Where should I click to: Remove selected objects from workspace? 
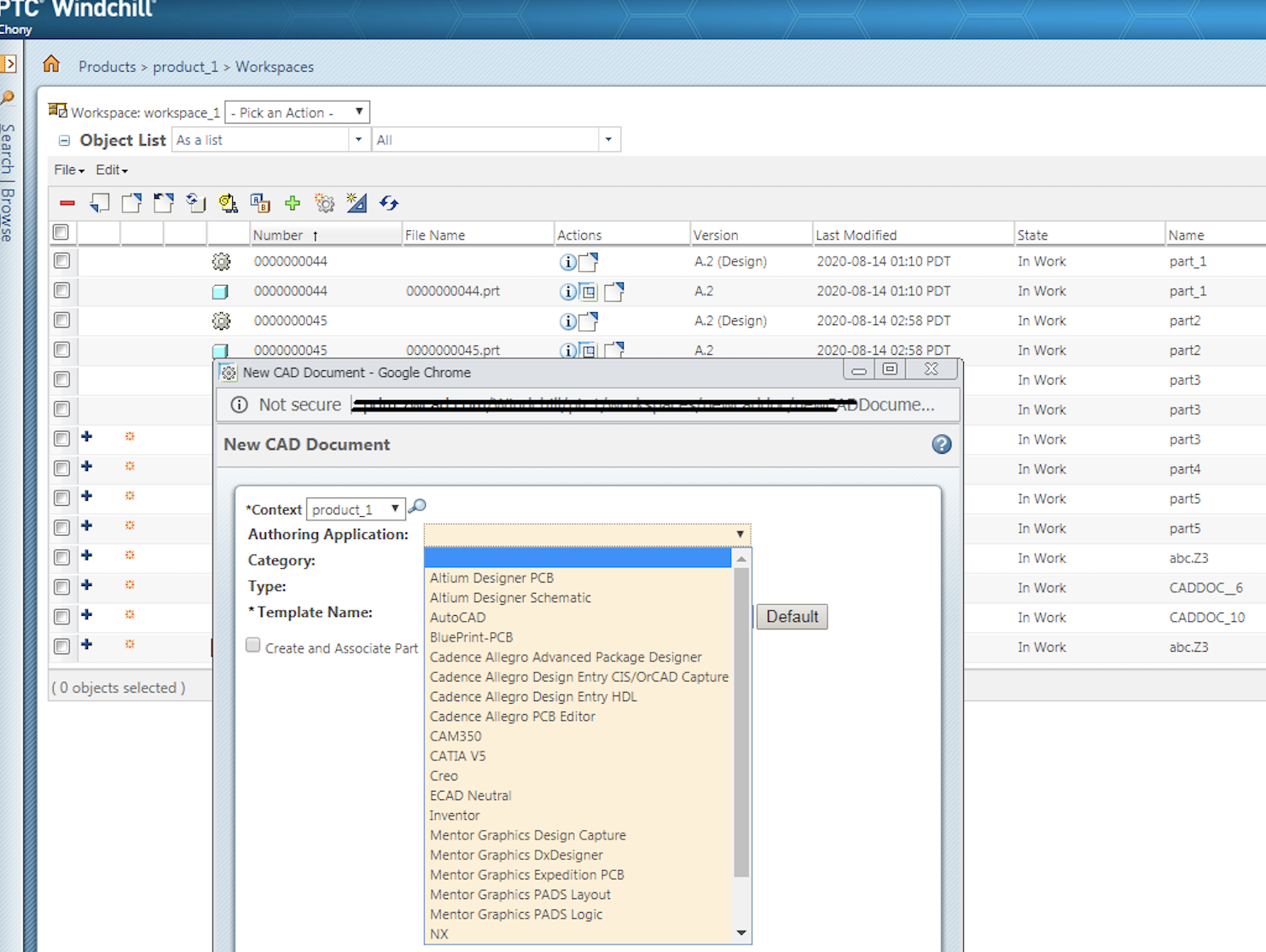[x=67, y=203]
